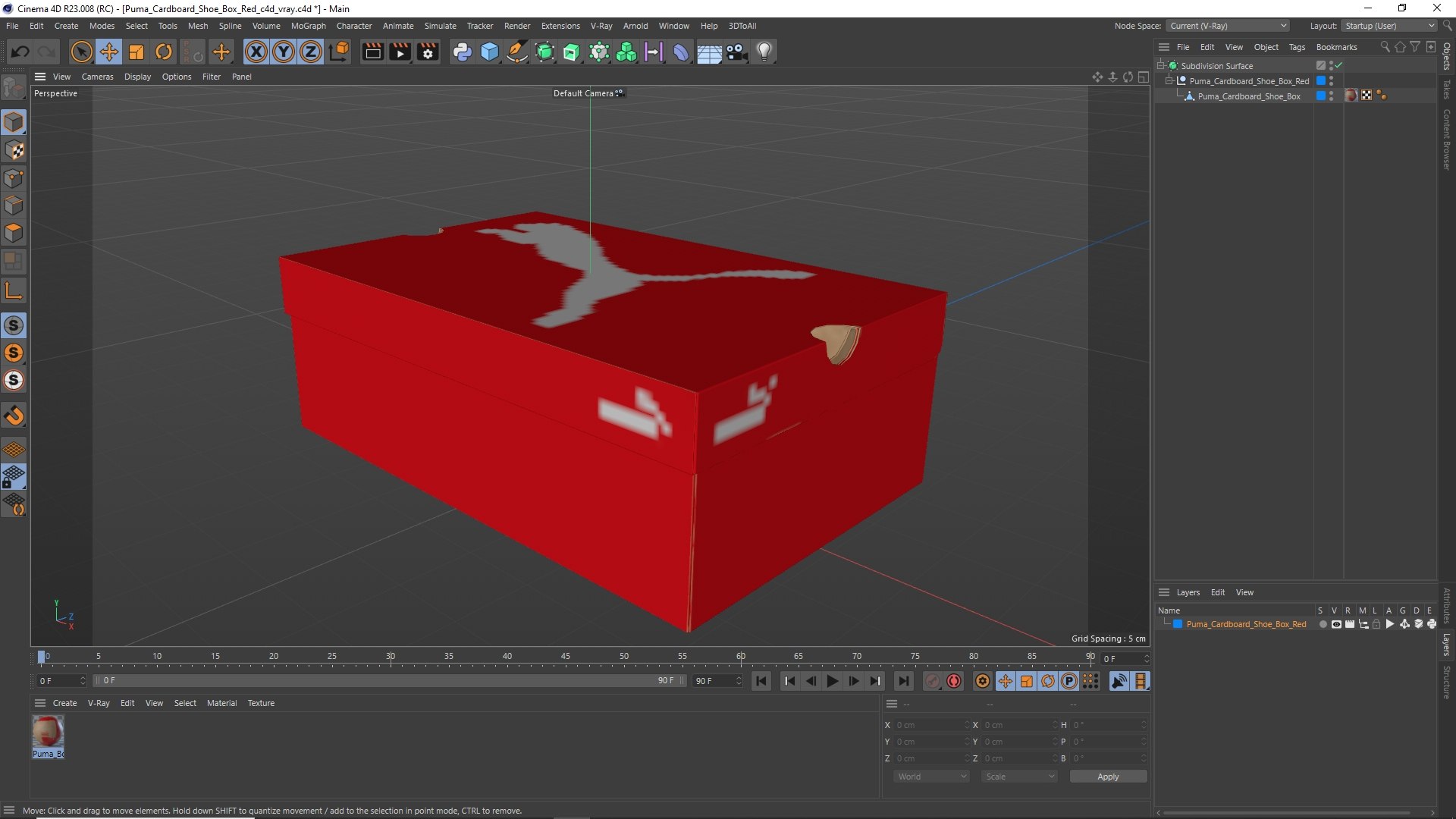Click the preview range slider bar
Image resolution: width=1456 pixels, height=819 pixels.
pos(389,681)
